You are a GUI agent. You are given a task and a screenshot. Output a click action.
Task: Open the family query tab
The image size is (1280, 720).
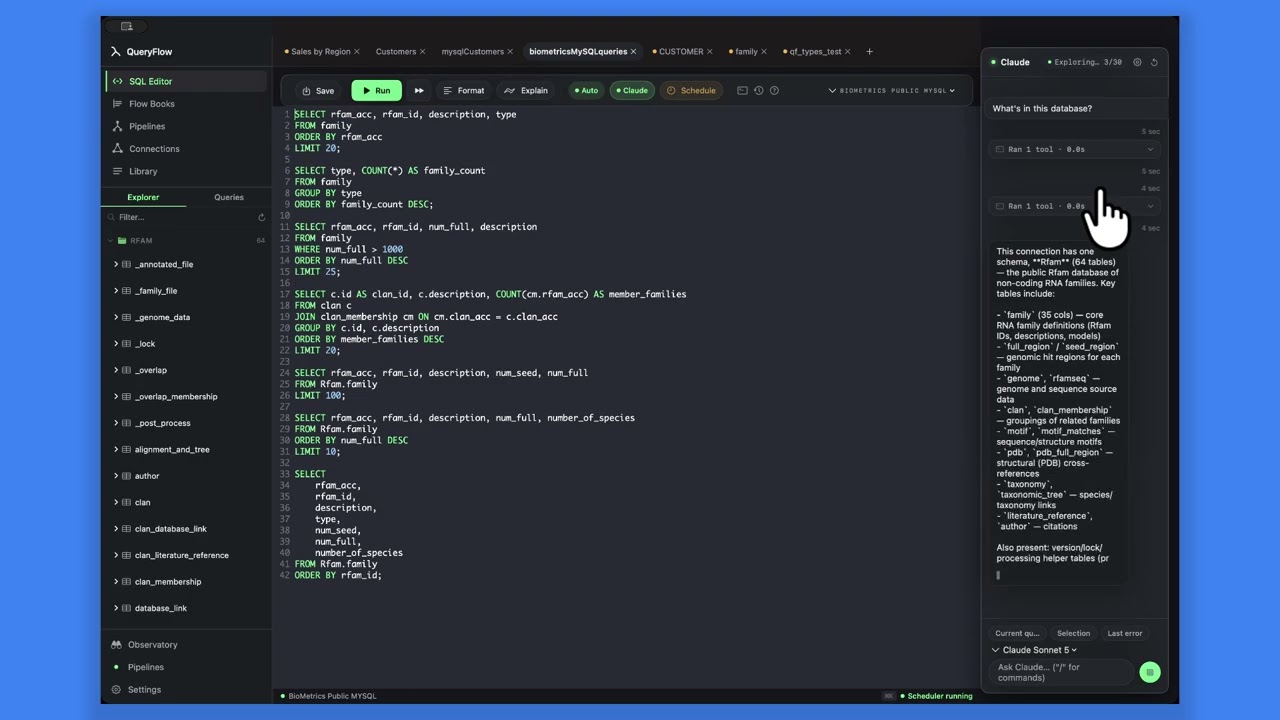(x=746, y=52)
